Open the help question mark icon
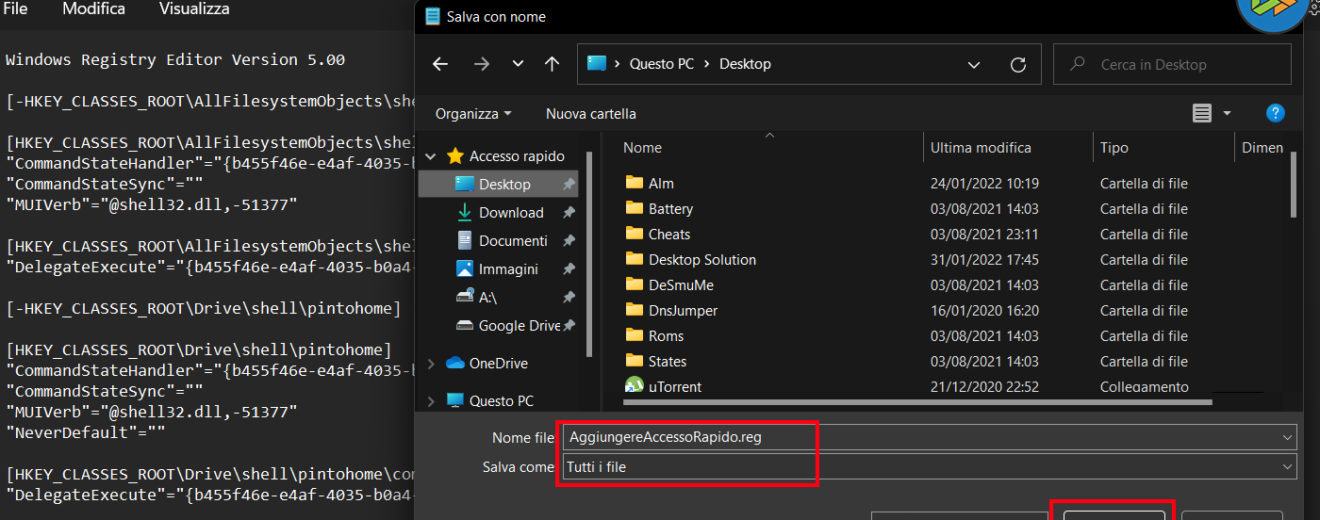Screen dimensions: 1320x520 1275,113
